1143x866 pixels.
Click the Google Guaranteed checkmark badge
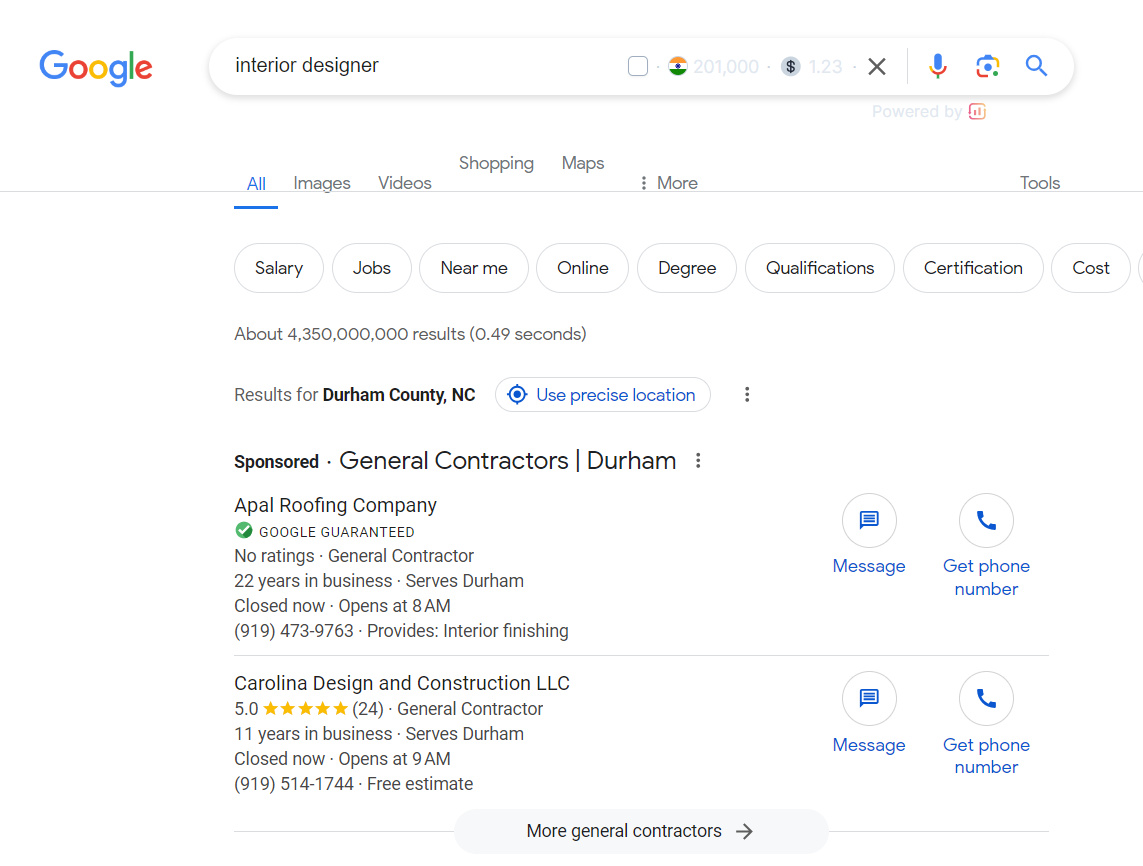(x=243, y=531)
